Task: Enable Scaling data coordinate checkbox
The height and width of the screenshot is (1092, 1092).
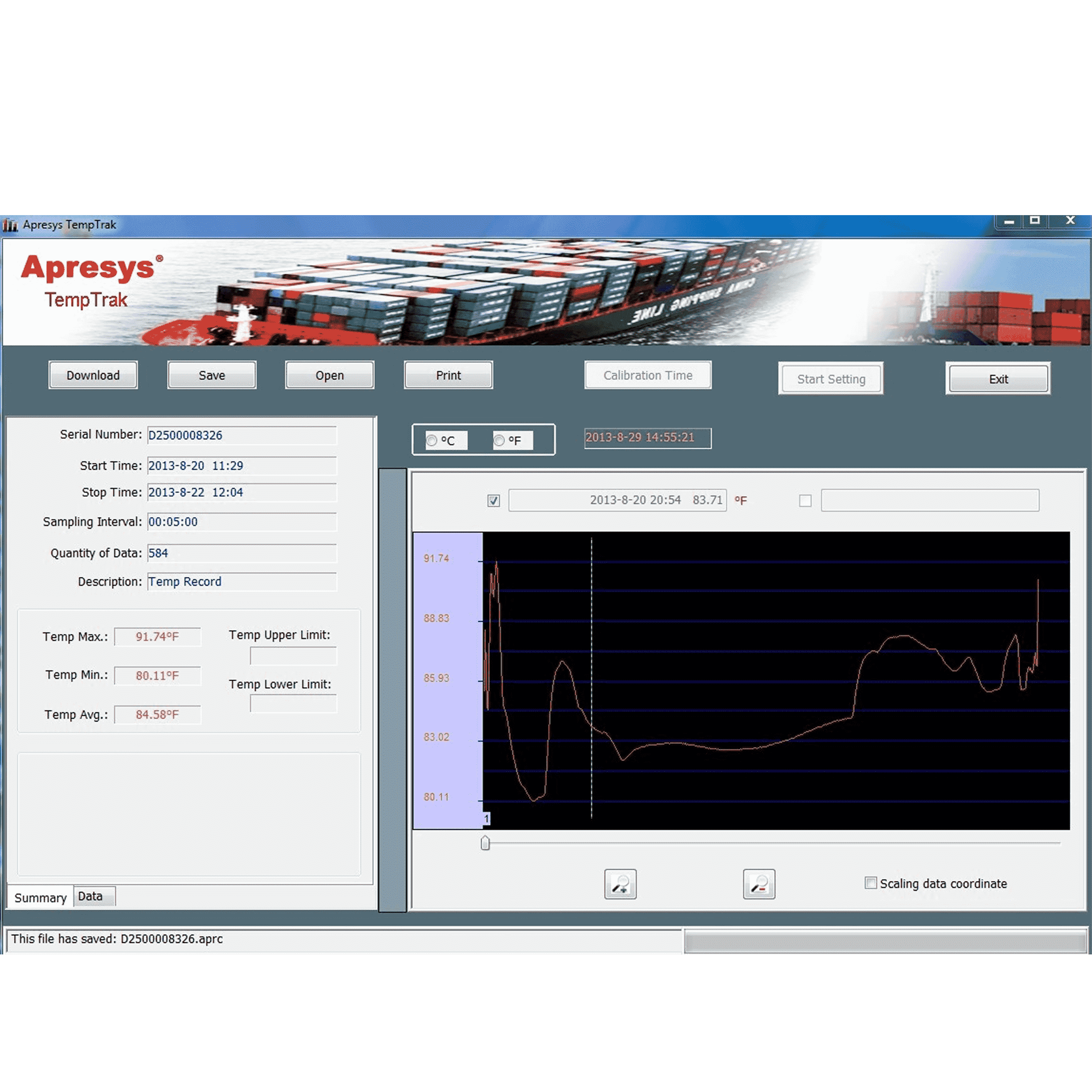Action: 870,883
